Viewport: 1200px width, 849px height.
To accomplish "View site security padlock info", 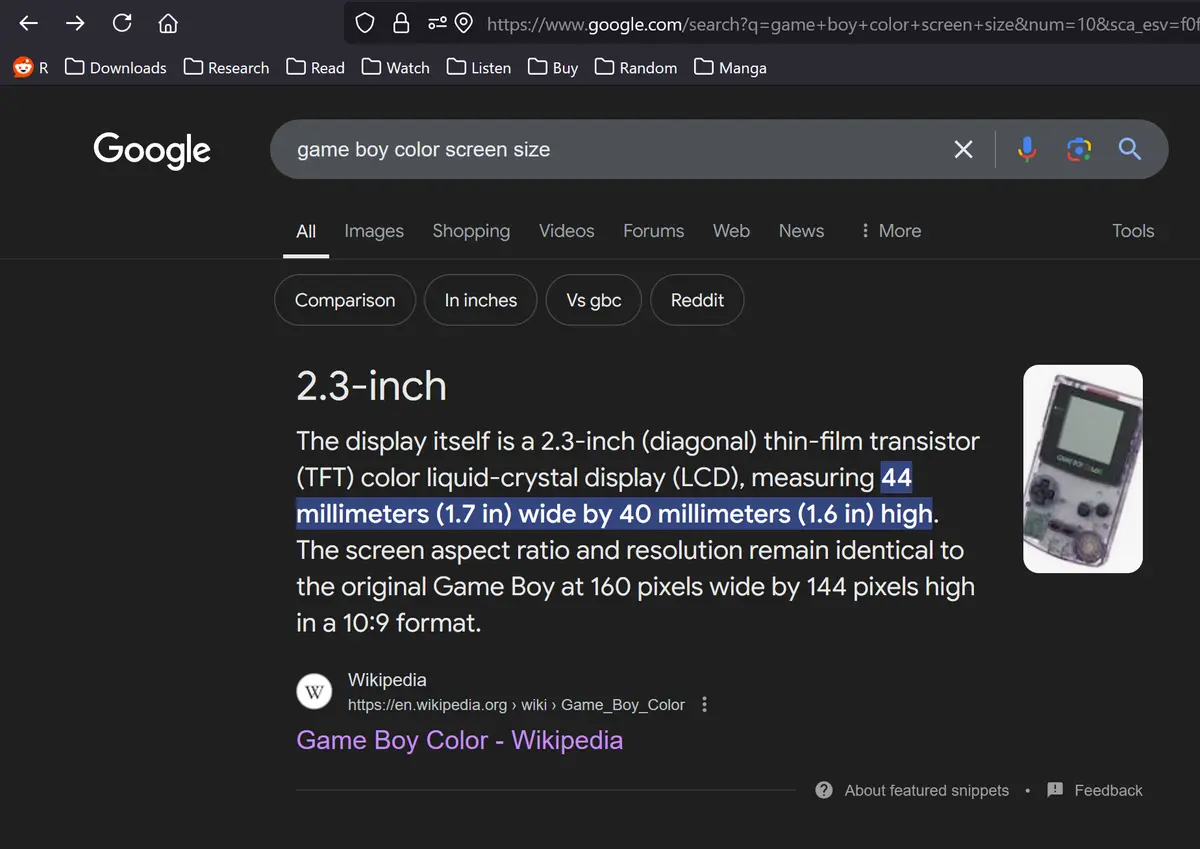I will tap(401, 23).
